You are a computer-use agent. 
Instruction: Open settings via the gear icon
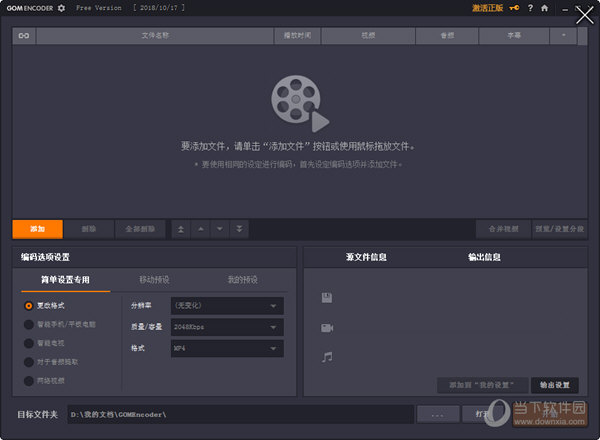pos(61,8)
